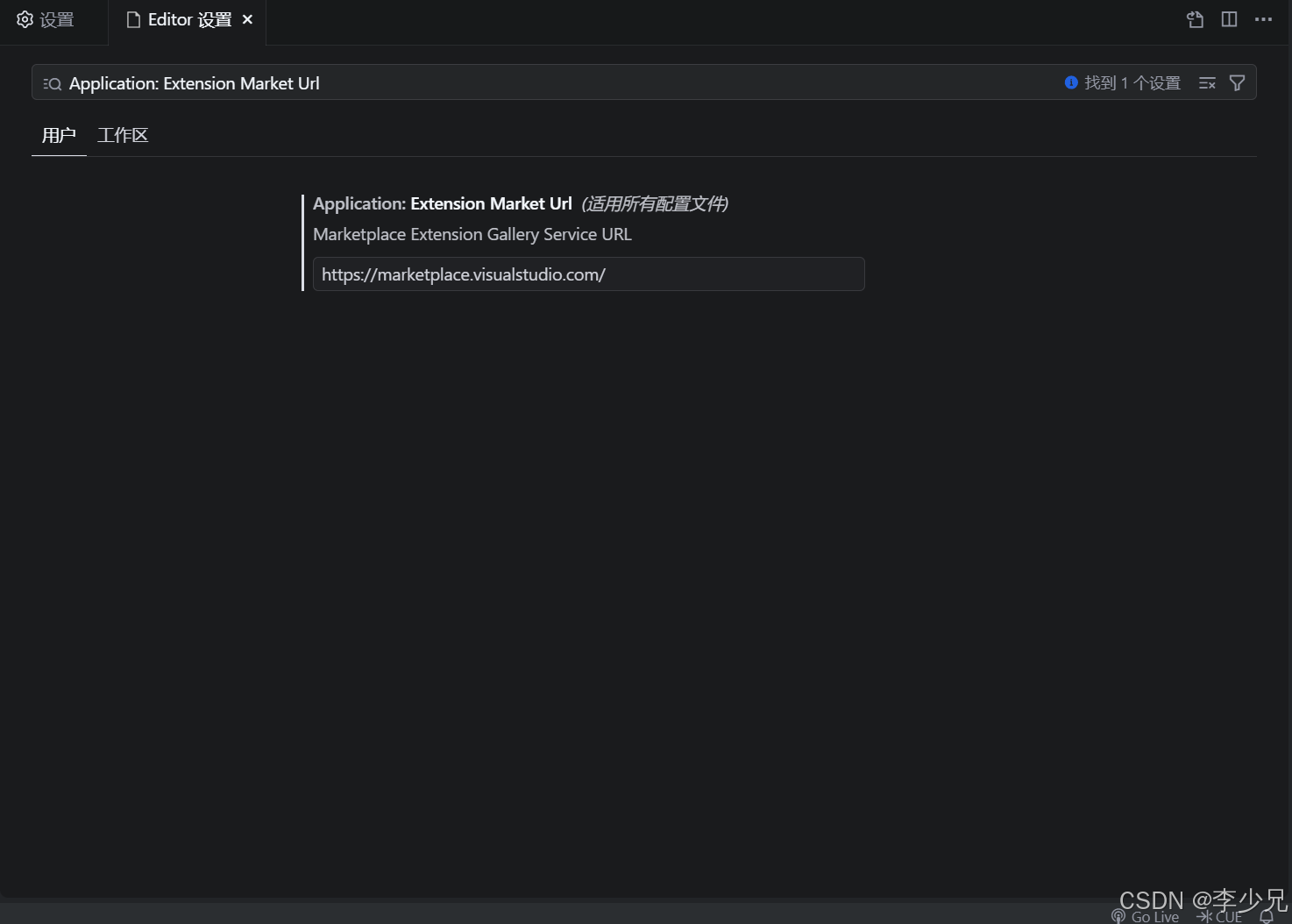Click the Extension Market Url setting title
The height and width of the screenshot is (924, 1292).
pos(443,203)
